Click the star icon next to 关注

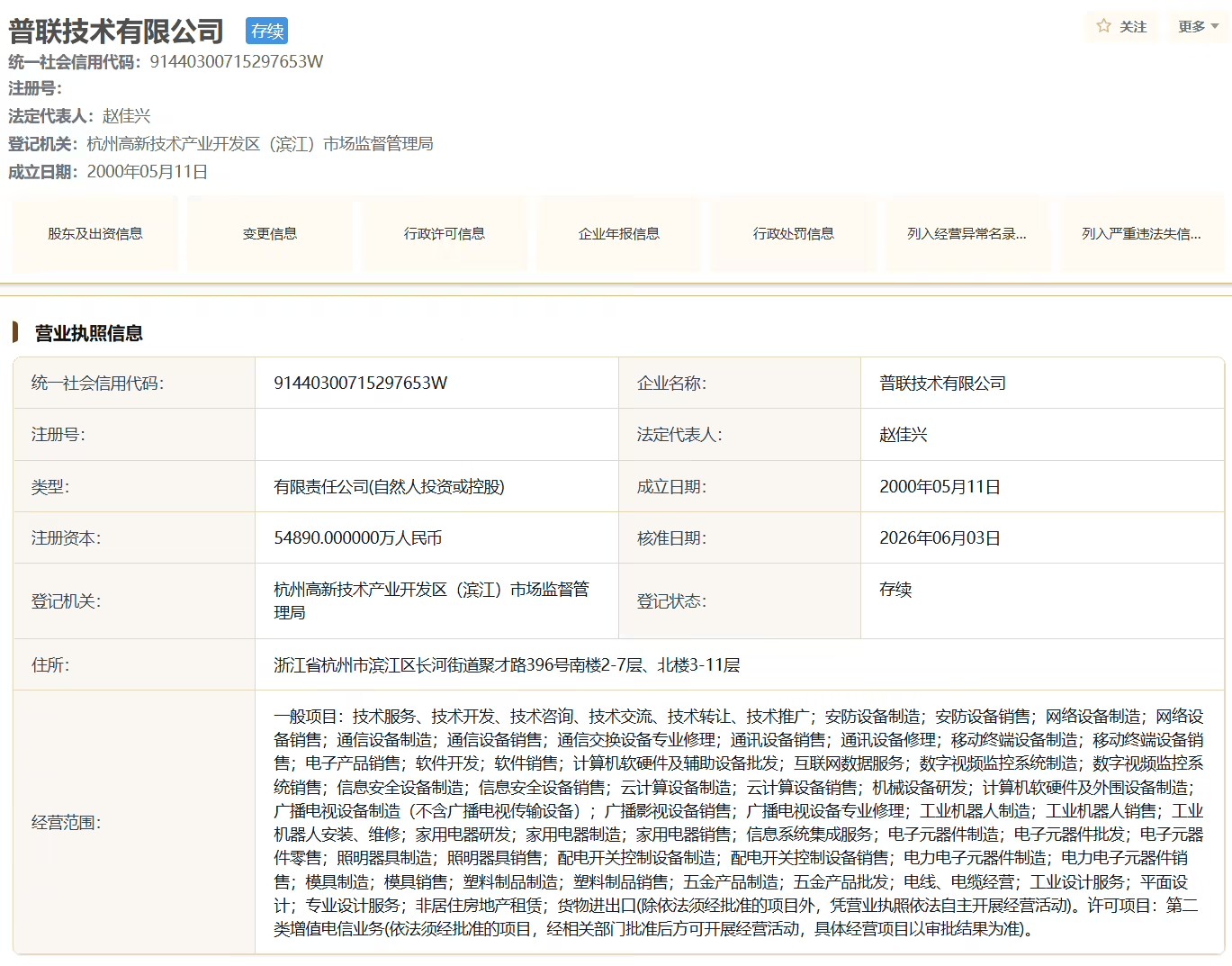pos(1103,26)
